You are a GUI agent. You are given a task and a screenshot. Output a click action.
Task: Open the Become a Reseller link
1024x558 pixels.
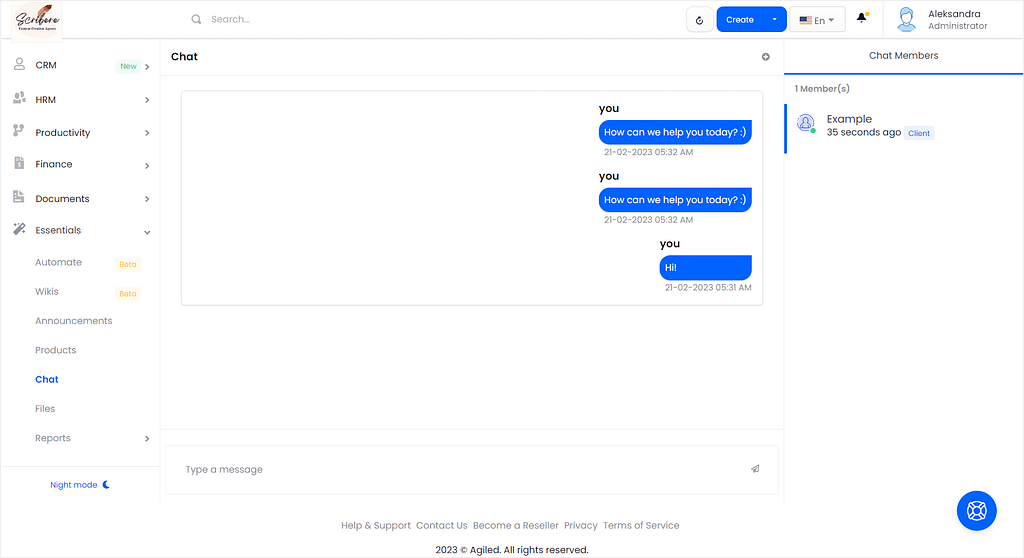515,525
